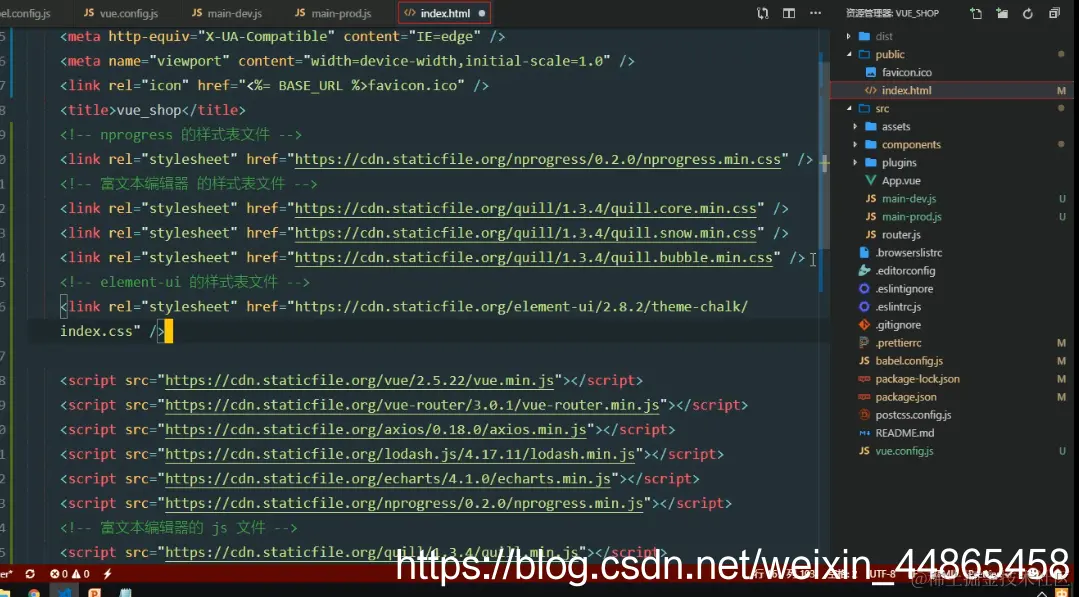Open Chrome from the Windows taskbar
Viewport: 1079px width, 597px height.
click(34, 592)
